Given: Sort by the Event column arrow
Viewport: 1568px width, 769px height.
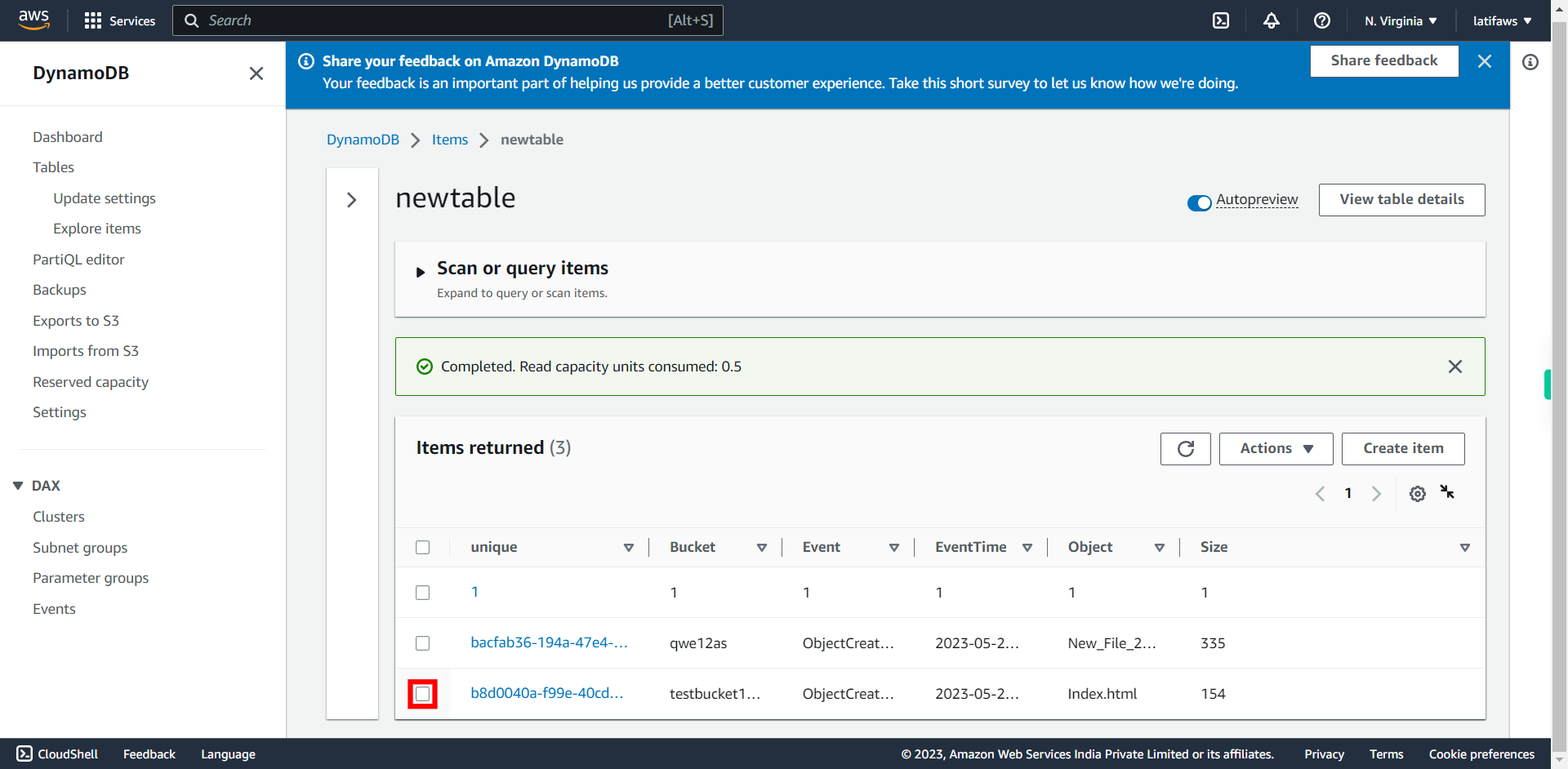Looking at the screenshot, I should [894, 548].
